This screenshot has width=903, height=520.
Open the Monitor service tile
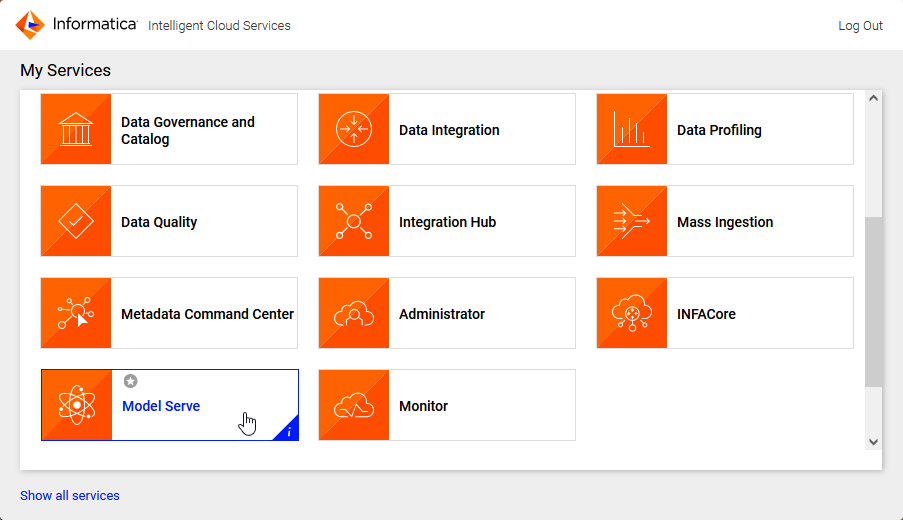pos(447,405)
